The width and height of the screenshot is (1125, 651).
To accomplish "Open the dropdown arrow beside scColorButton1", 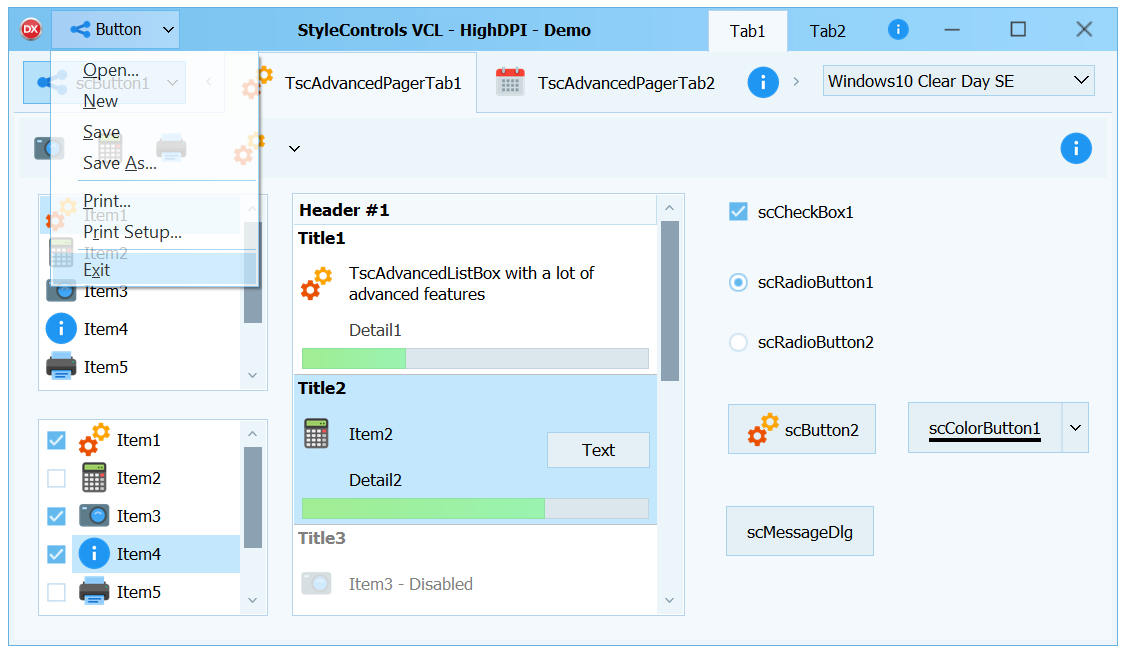I will pyautogui.click(x=1075, y=428).
